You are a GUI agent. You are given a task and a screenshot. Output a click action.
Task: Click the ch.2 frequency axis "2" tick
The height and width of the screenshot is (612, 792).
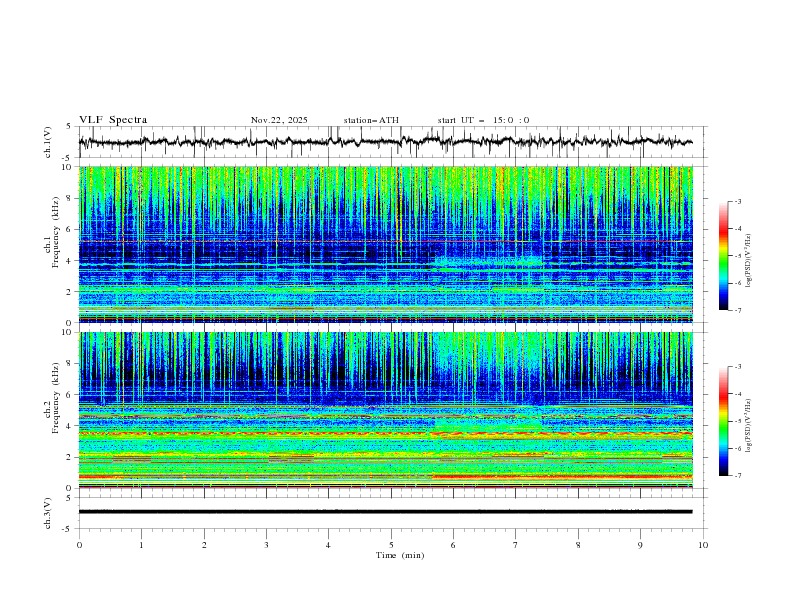tap(69, 457)
